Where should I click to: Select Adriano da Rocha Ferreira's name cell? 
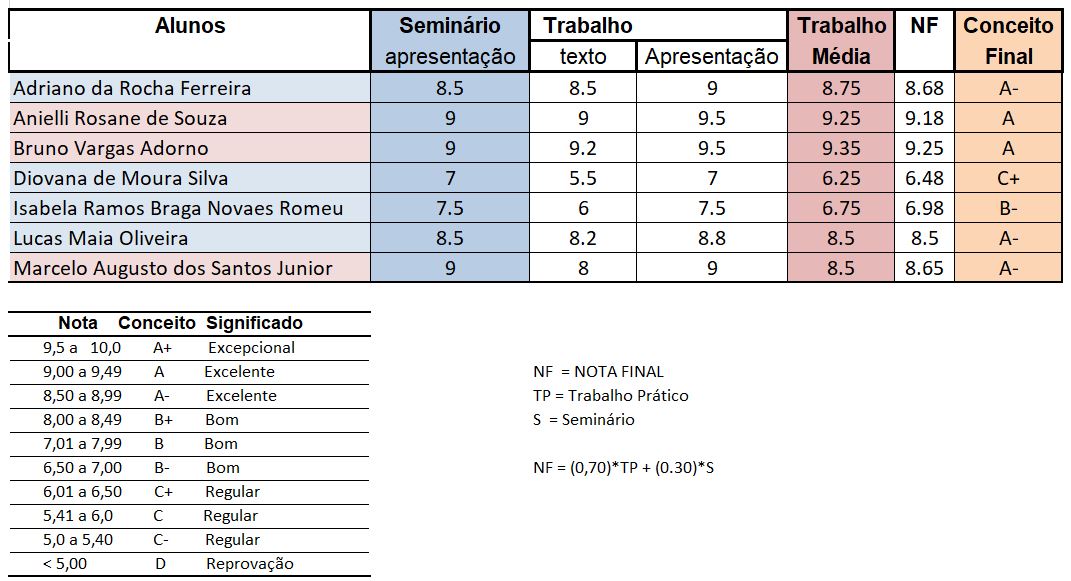click(x=132, y=88)
